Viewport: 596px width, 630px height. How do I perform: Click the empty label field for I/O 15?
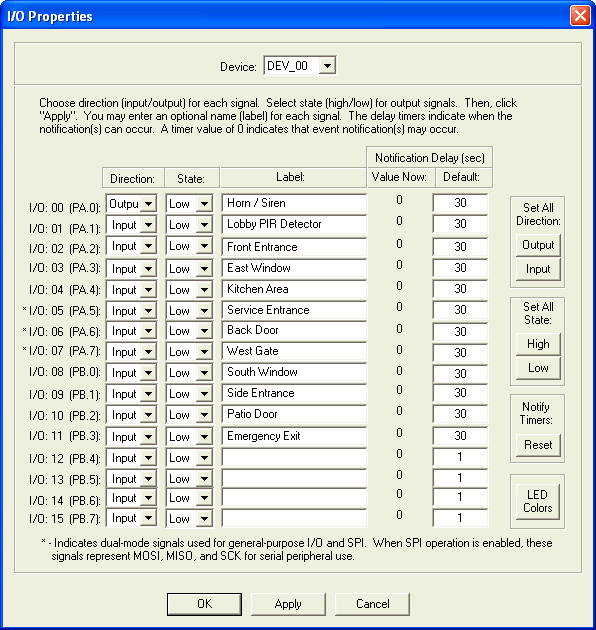coord(294,518)
